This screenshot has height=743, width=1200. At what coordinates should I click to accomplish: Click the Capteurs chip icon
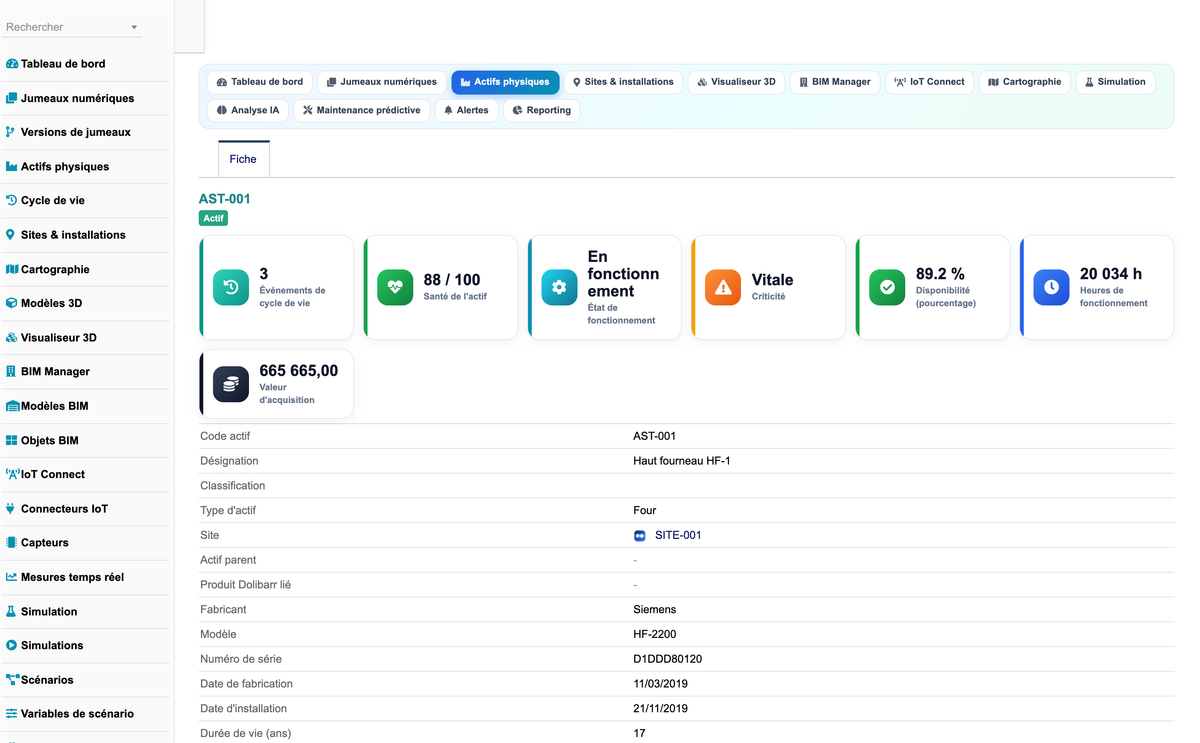(12, 542)
